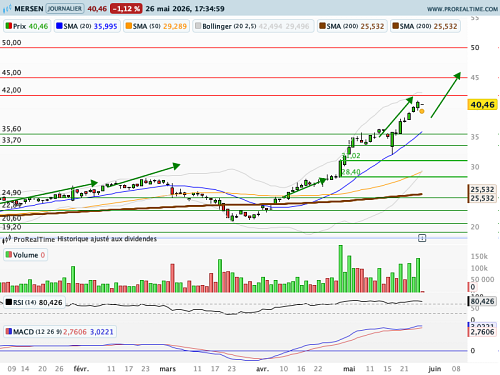Viewport: 500px width, 375px height.
Task: Click the orange SMA (50) color swatch
Action: 129,26
